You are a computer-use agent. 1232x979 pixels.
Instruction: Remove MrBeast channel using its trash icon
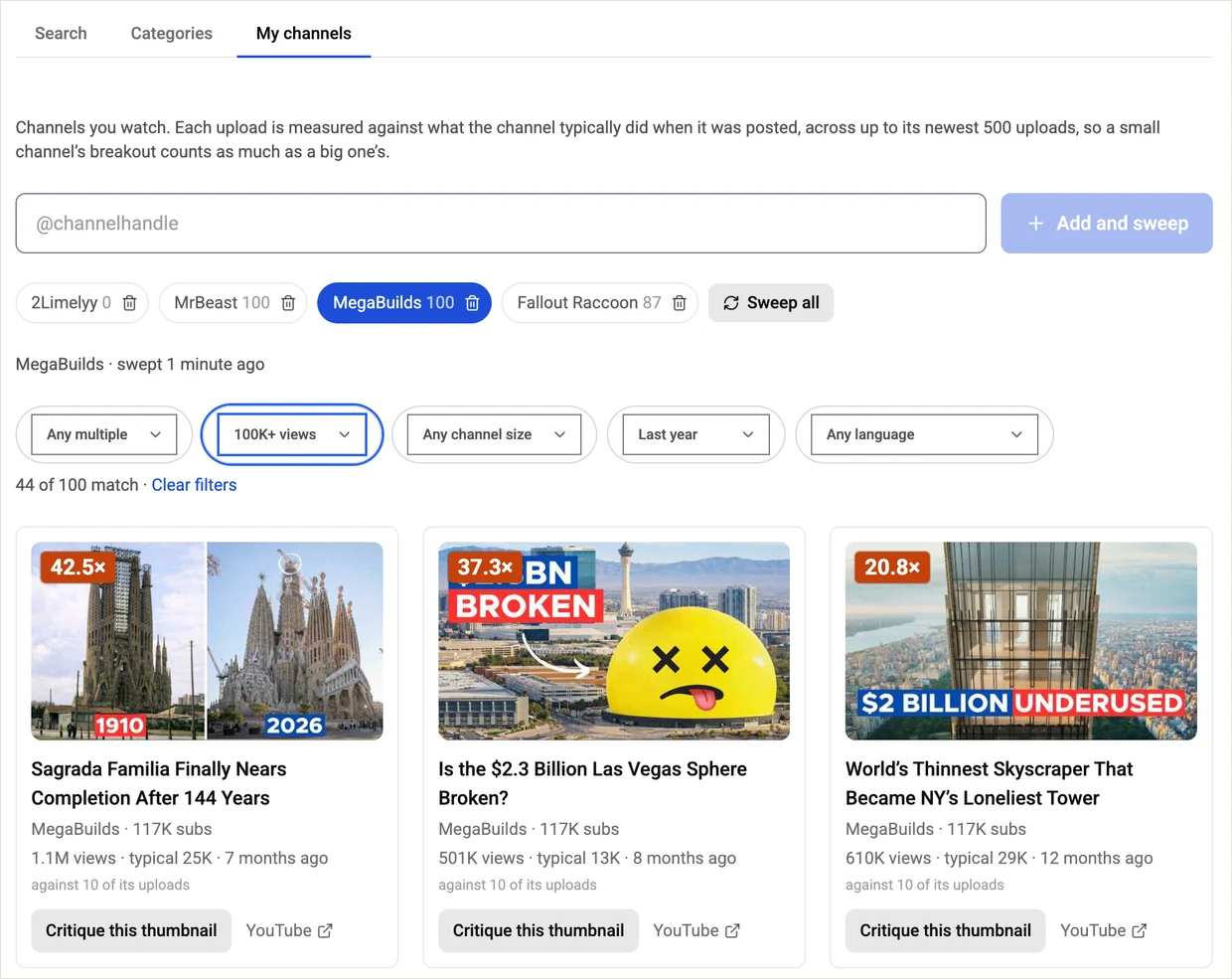(x=288, y=303)
